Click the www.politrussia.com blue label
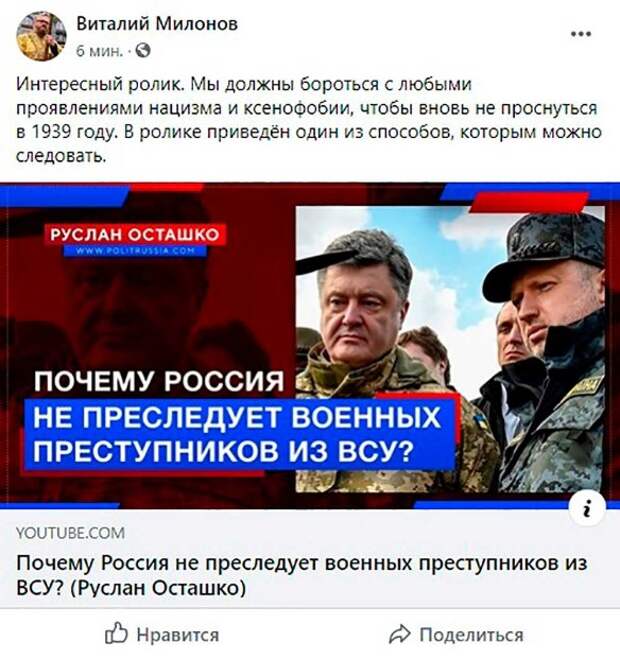This screenshot has height=659, width=620. tap(135, 251)
